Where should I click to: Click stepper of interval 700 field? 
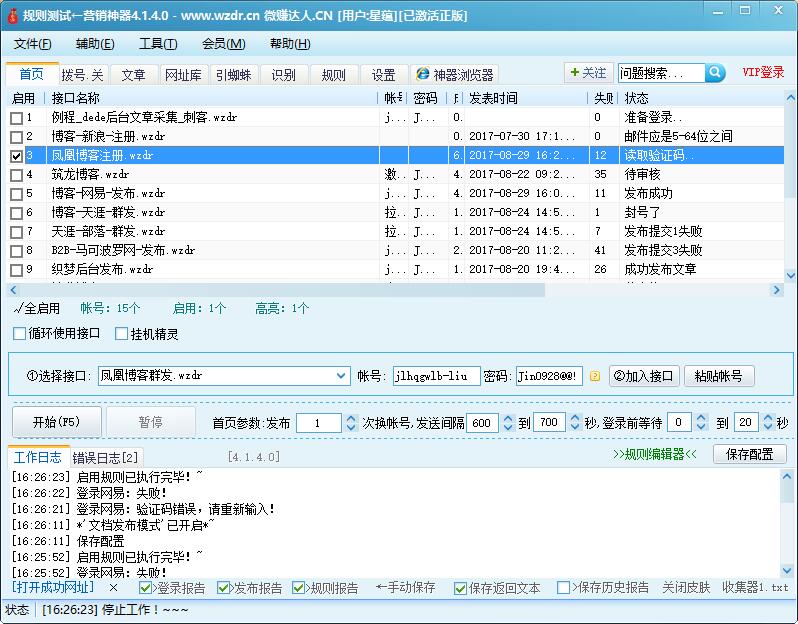575,422
